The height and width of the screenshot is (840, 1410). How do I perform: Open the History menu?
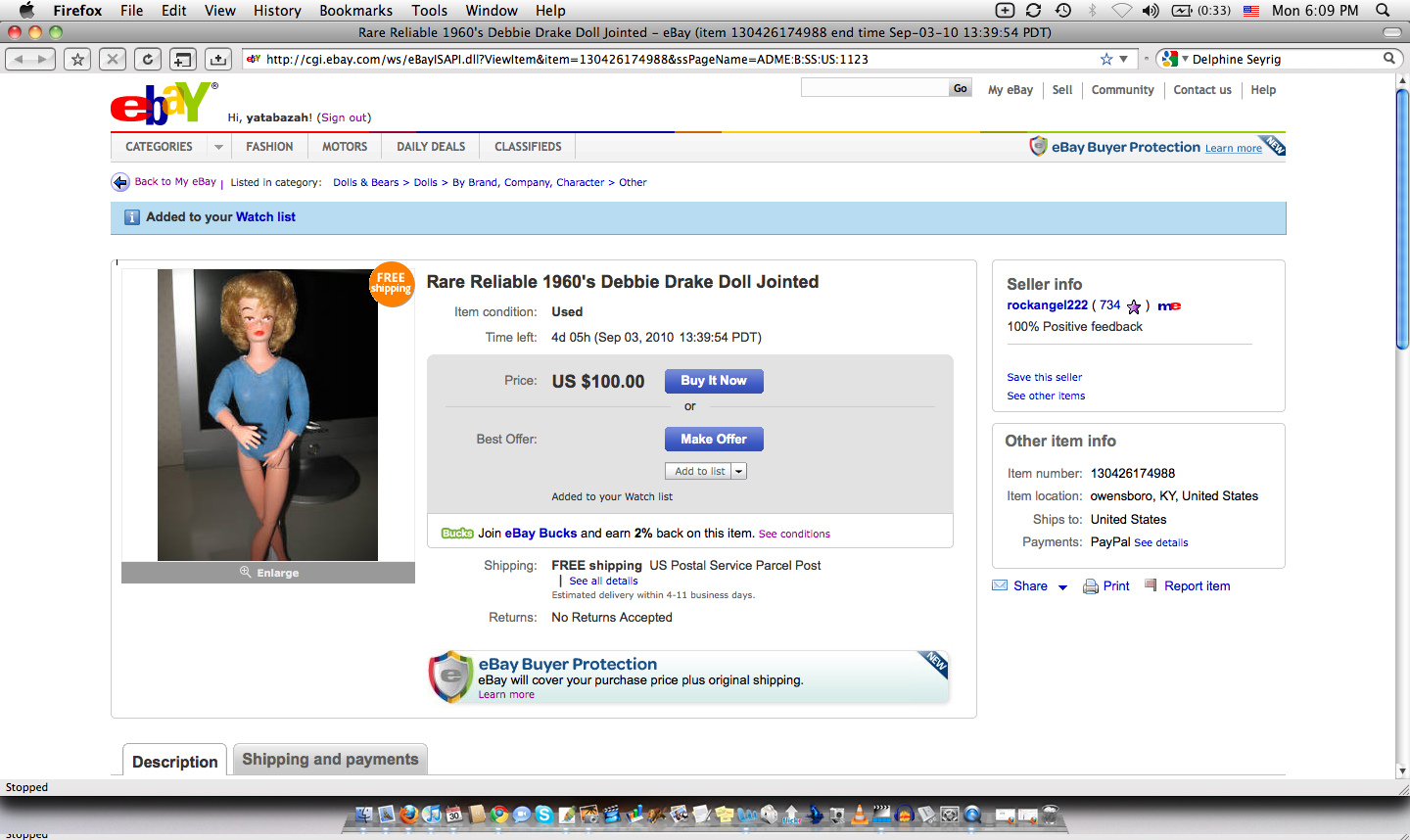(x=277, y=10)
